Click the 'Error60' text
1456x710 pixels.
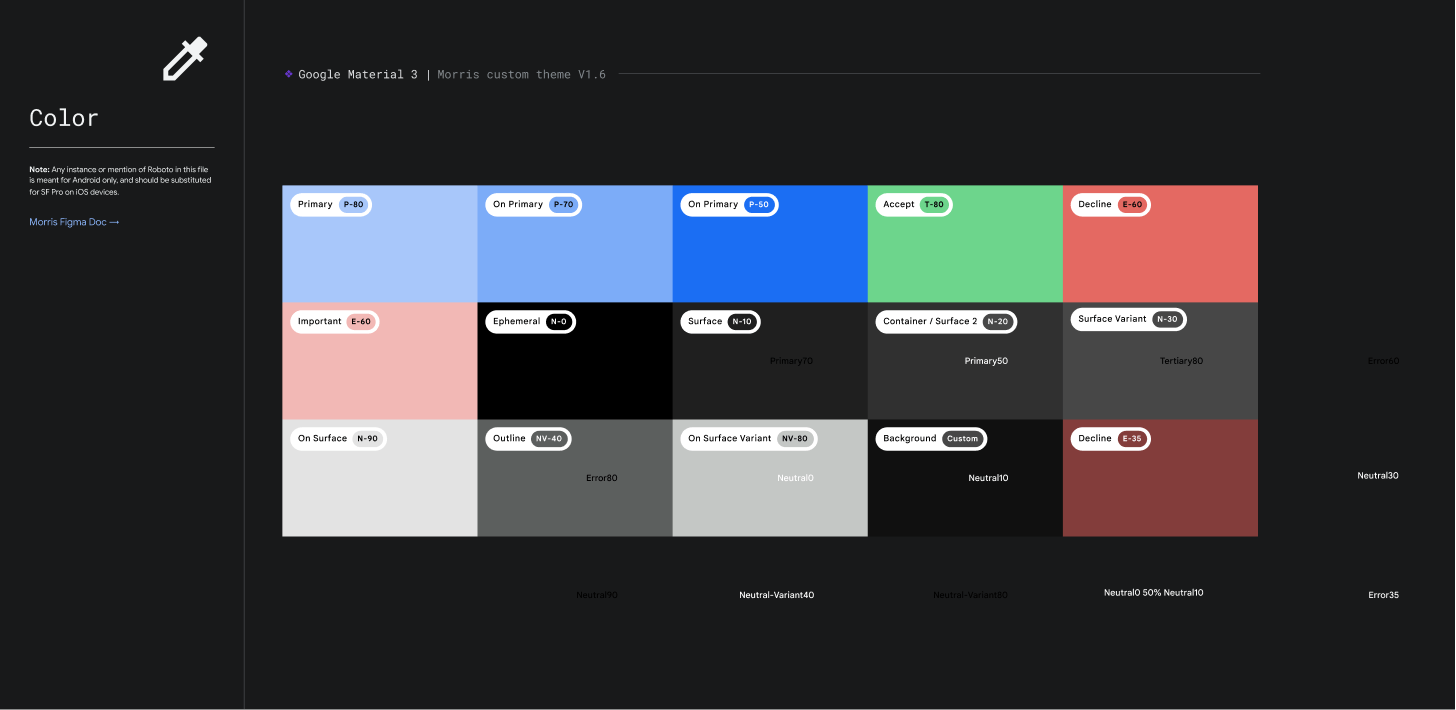pyautogui.click(x=1384, y=361)
